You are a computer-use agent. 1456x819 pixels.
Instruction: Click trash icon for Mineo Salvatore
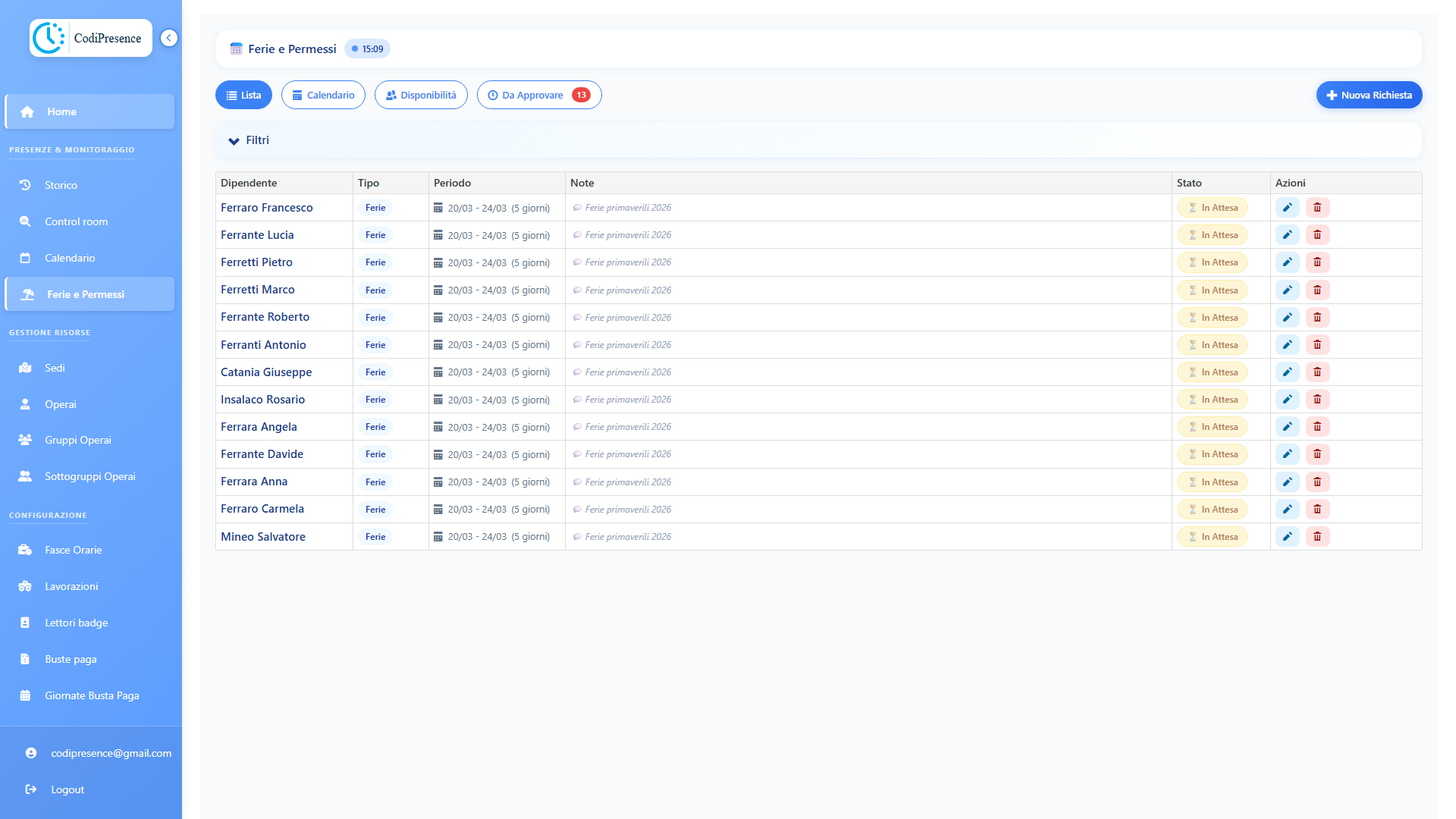coord(1317,537)
